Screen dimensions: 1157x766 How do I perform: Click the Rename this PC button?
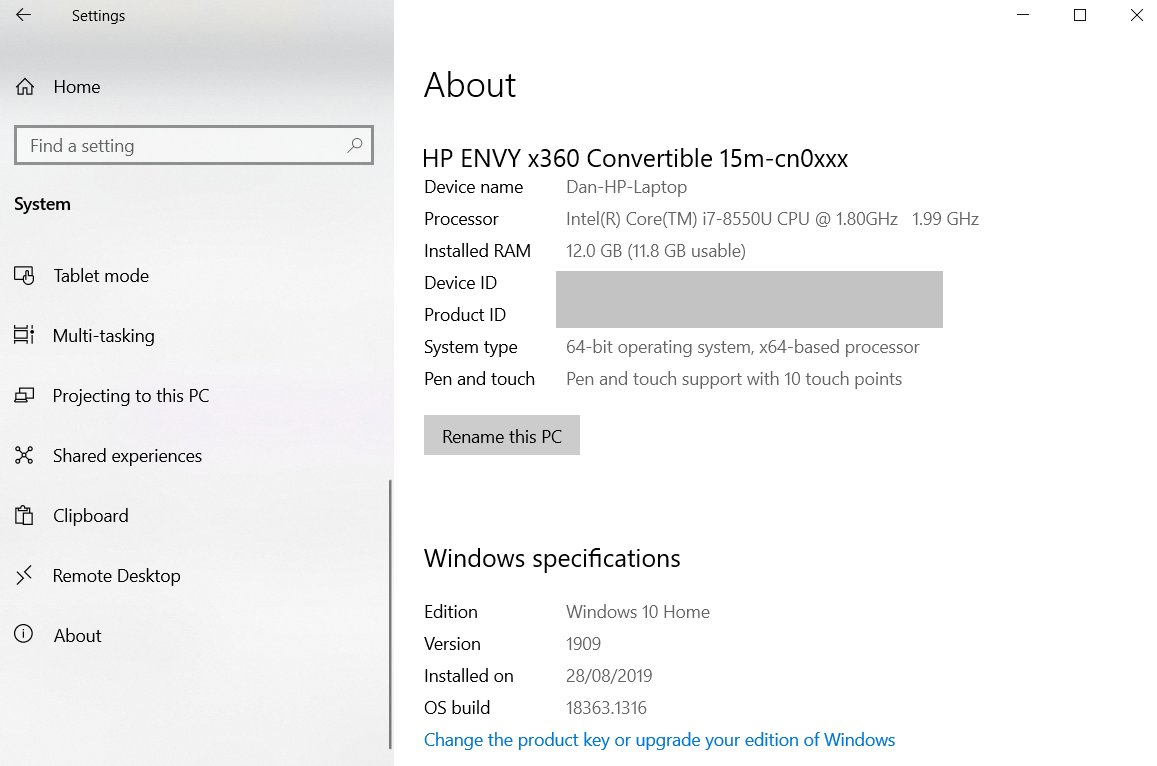[501, 435]
